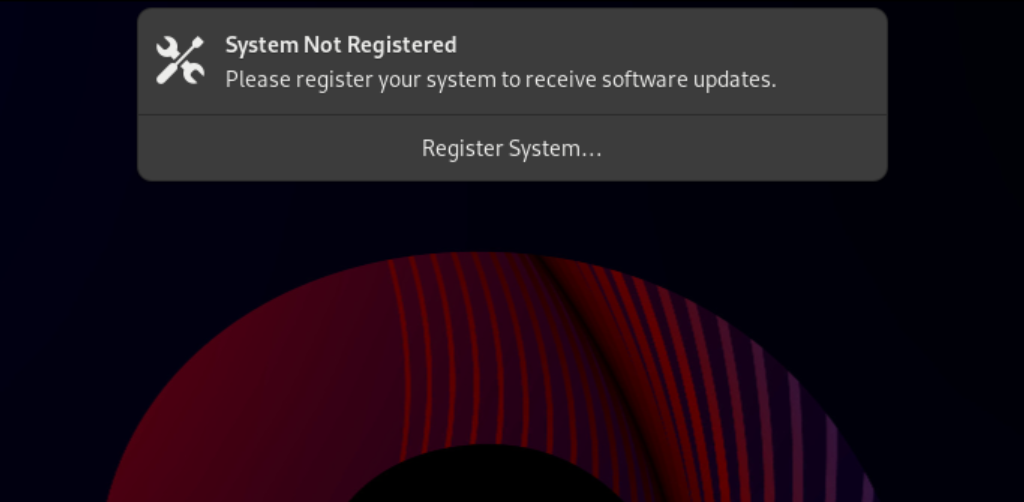Click dark desktop between the notification and ring
This screenshot has height=502, width=1024.
click(512, 215)
